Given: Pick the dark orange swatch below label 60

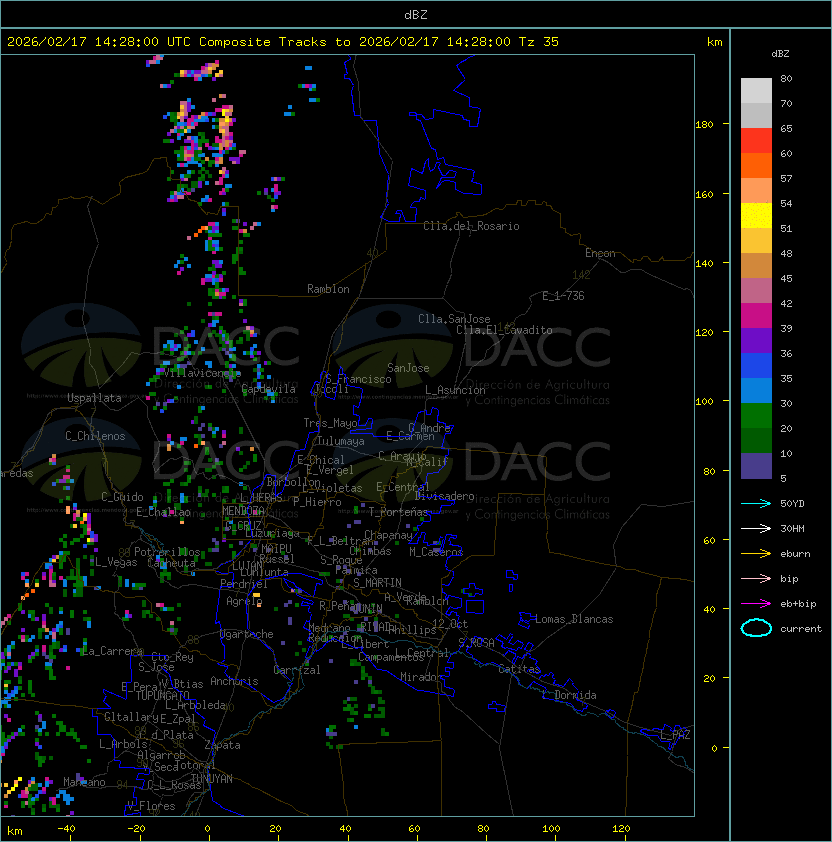Looking at the screenshot, I should click(756, 165).
